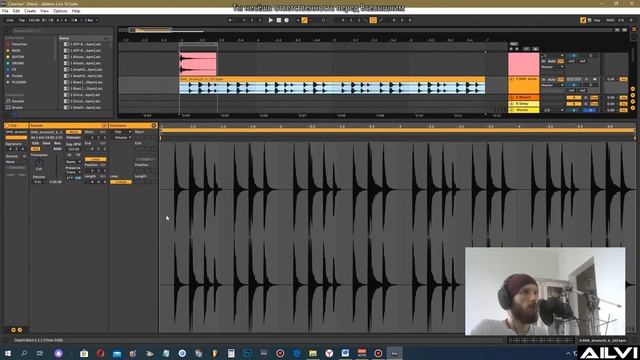640x360 pixels.
Task: Open the Drums category in browser
Action: (x=17, y=107)
